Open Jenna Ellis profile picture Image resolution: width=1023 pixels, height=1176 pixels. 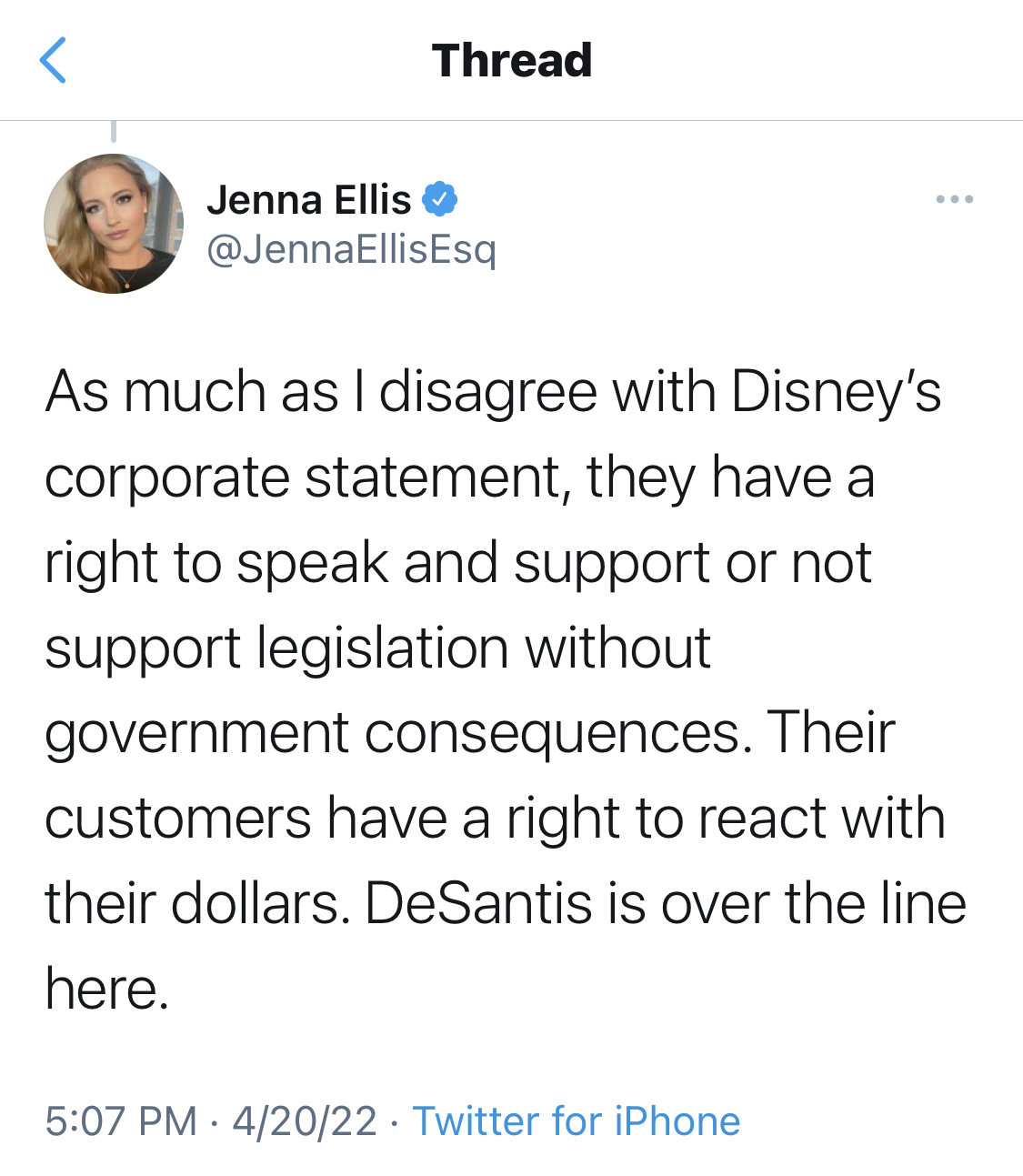(114, 224)
